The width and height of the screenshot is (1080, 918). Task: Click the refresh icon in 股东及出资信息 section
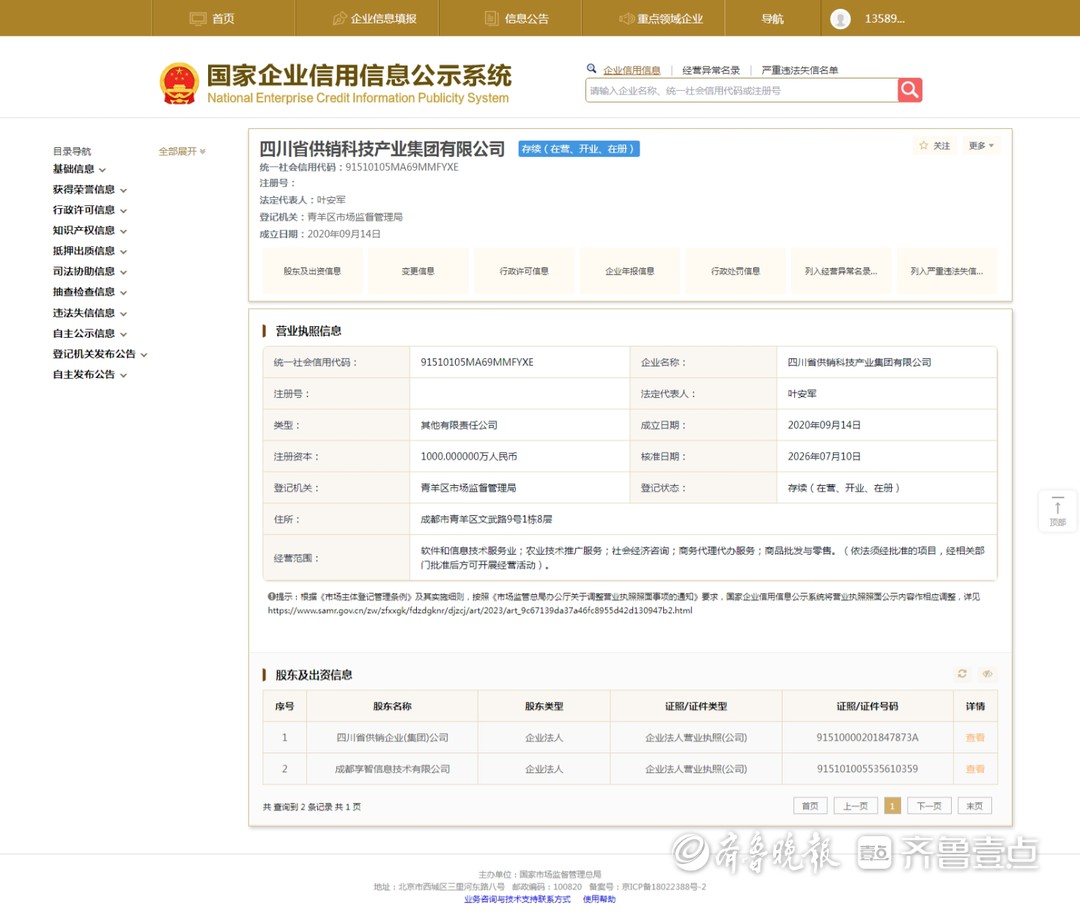(x=962, y=674)
